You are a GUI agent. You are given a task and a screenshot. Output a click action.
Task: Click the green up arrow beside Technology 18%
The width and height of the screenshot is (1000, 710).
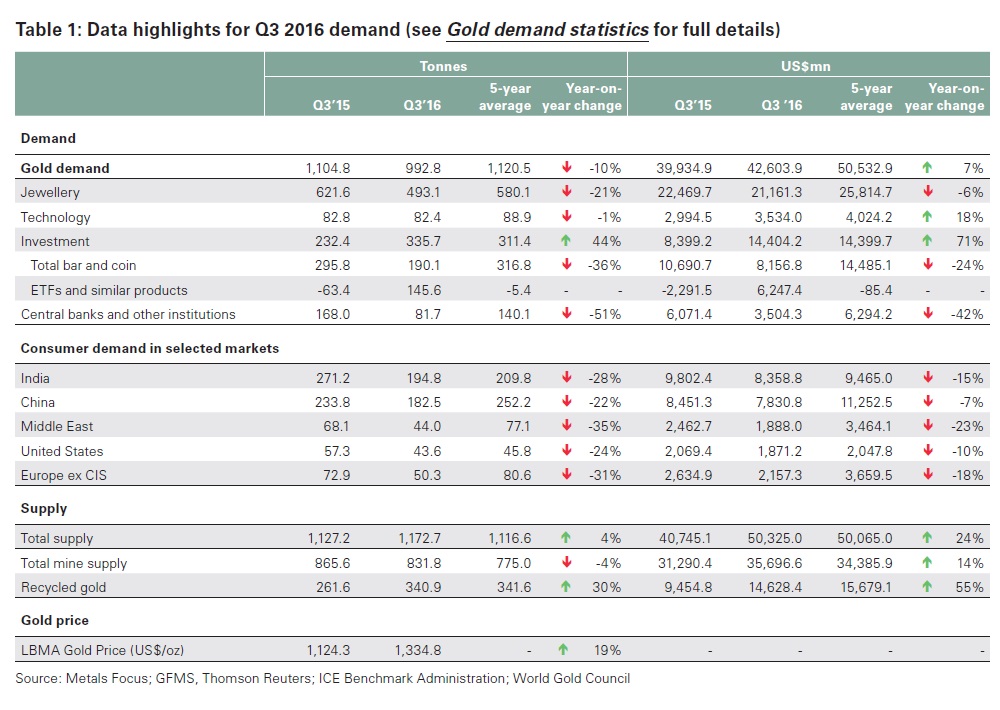click(x=926, y=217)
